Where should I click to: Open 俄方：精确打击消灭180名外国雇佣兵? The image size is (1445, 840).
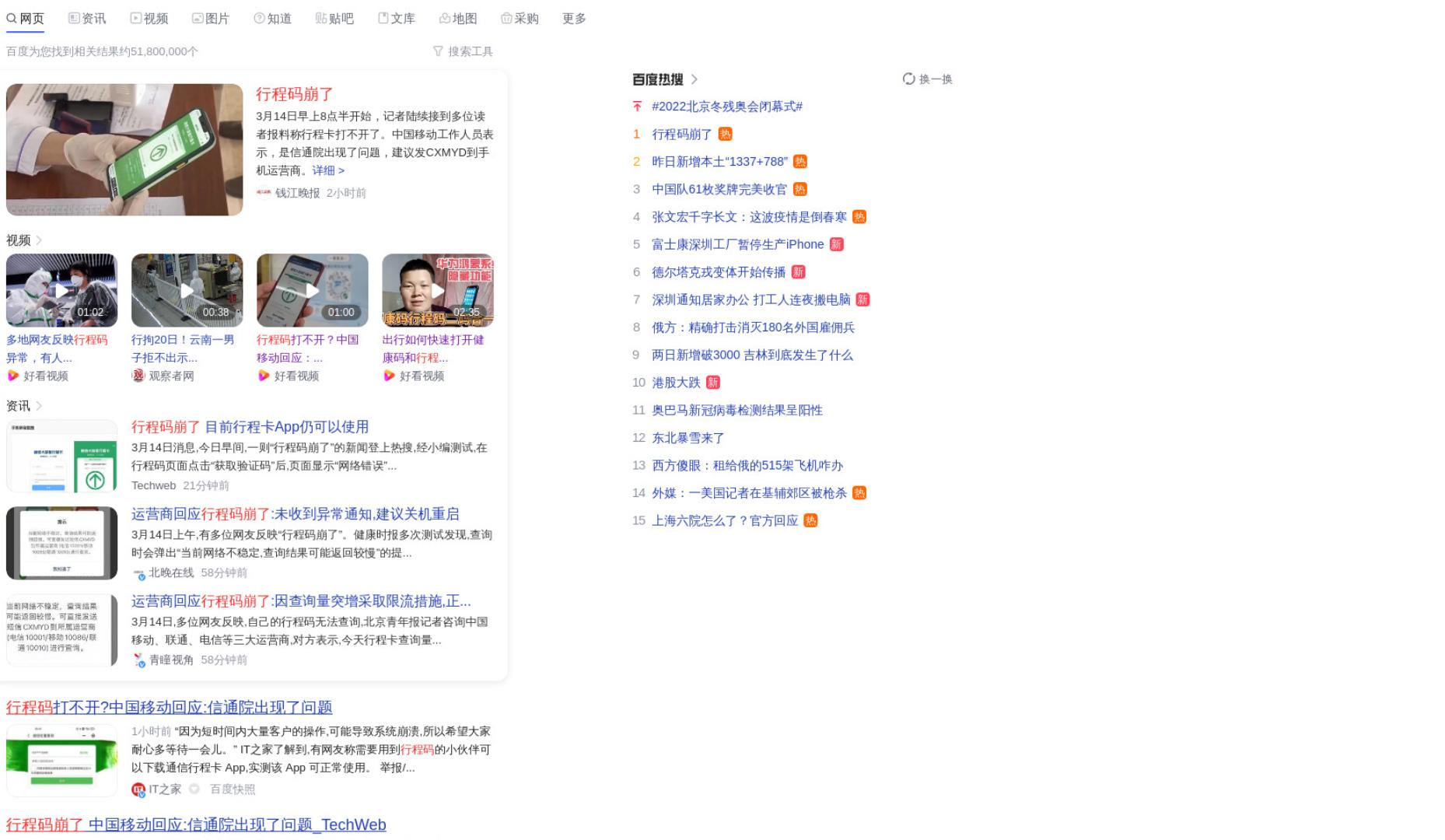(x=753, y=327)
